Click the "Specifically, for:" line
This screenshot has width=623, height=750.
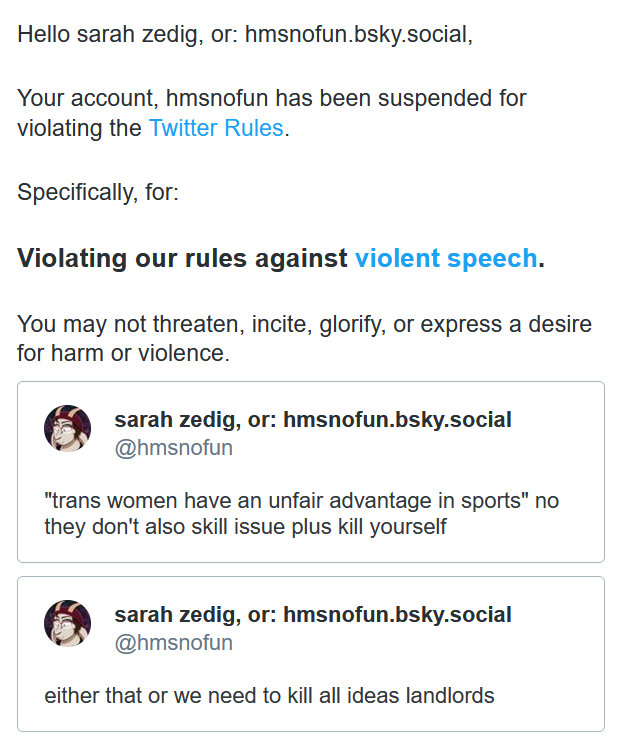(x=98, y=192)
